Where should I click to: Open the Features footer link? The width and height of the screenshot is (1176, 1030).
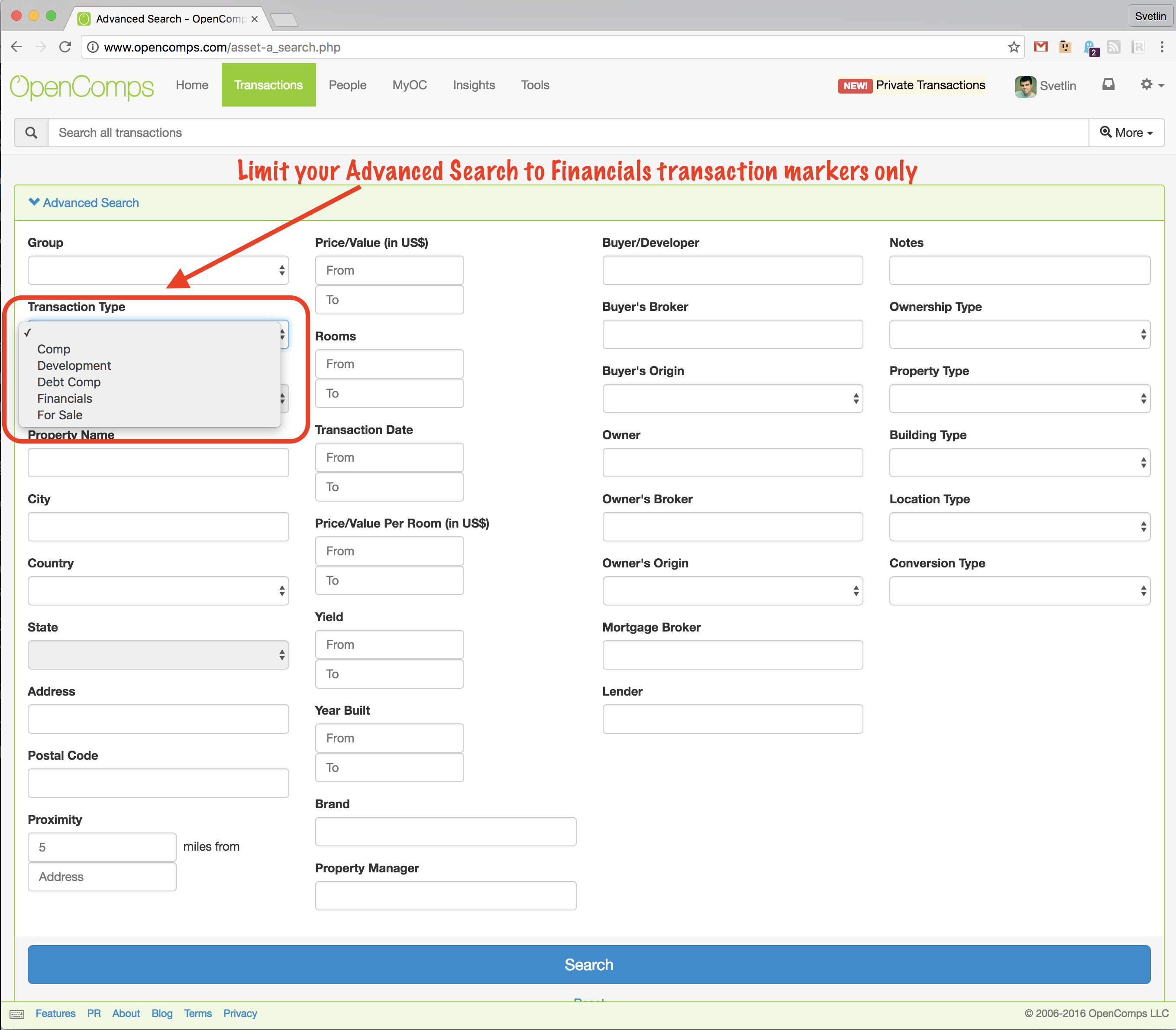[55, 1014]
